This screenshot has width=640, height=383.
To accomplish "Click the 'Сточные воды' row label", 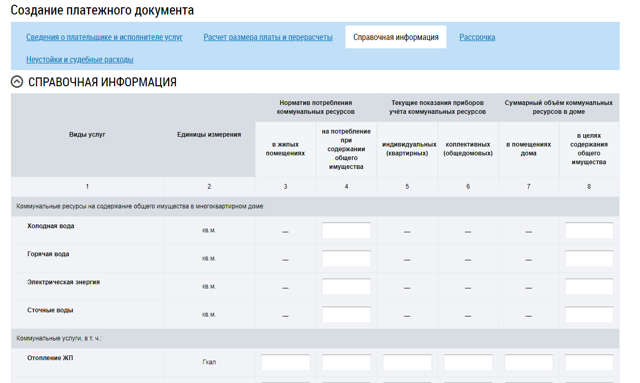I will tap(50, 310).
